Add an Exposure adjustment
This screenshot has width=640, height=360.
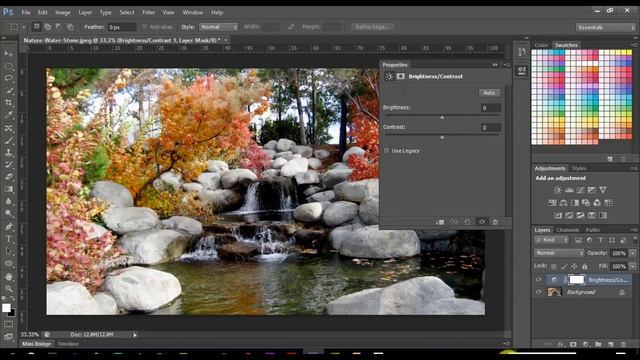(x=591, y=190)
